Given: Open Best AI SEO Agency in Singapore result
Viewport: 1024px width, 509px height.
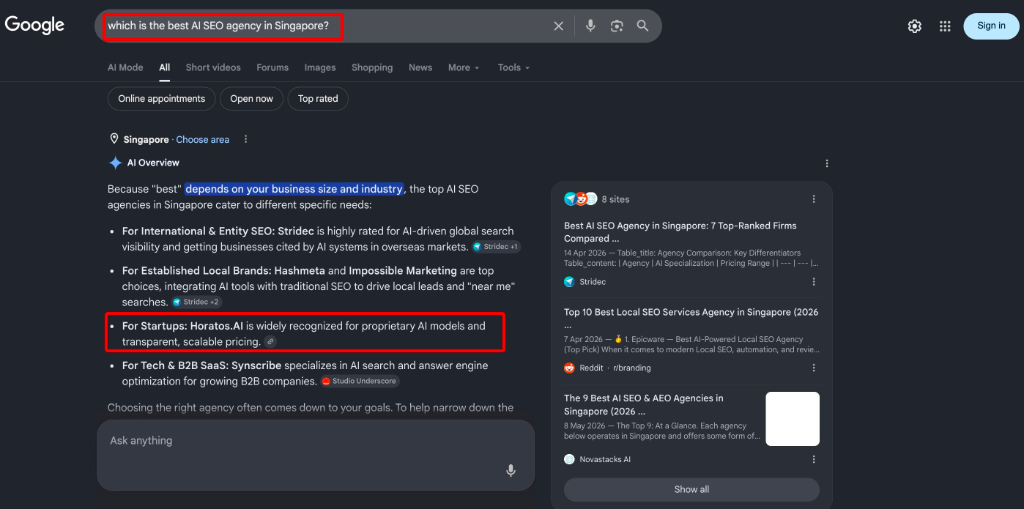Looking at the screenshot, I should pyautogui.click(x=680, y=232).
